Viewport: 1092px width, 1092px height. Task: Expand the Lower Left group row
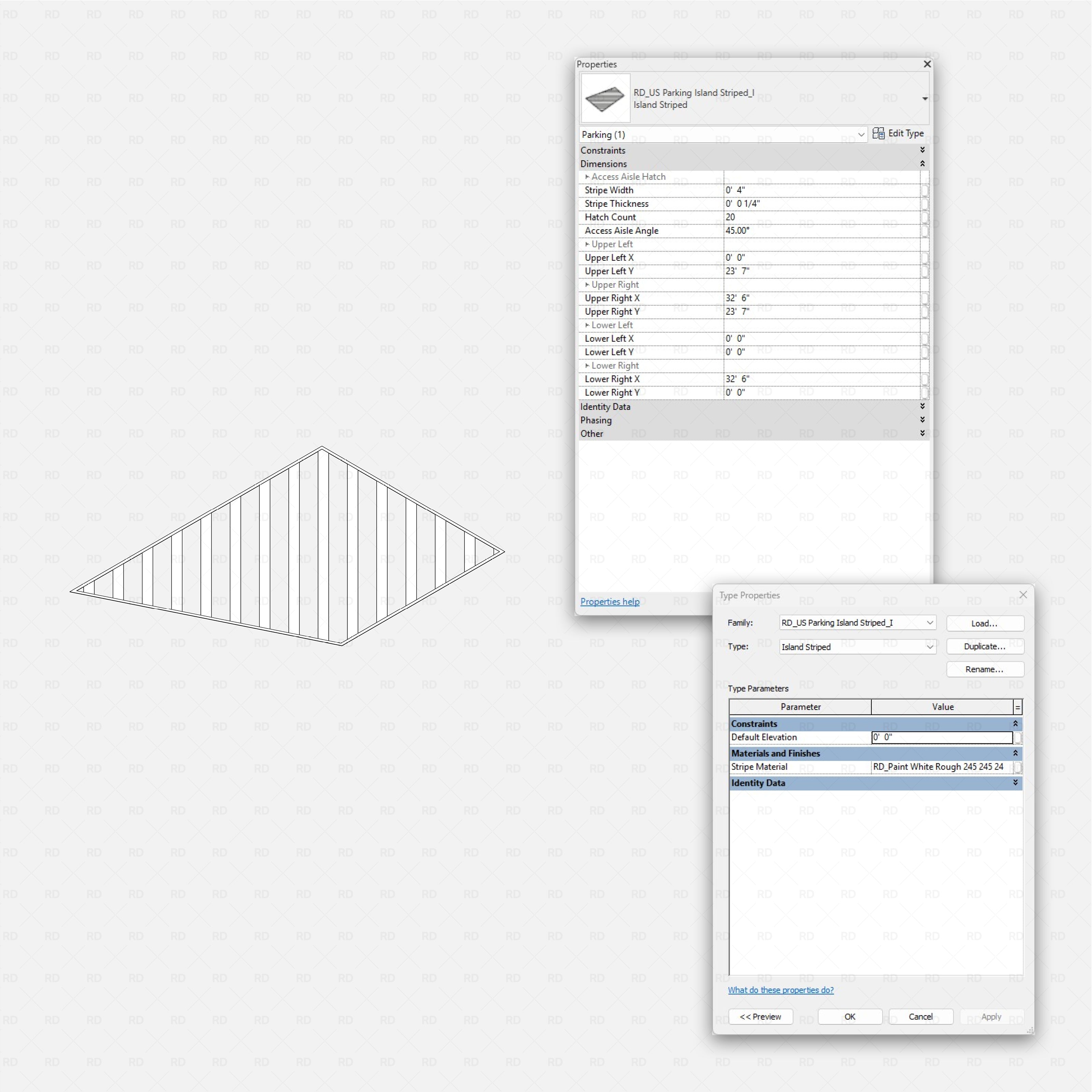587,325
